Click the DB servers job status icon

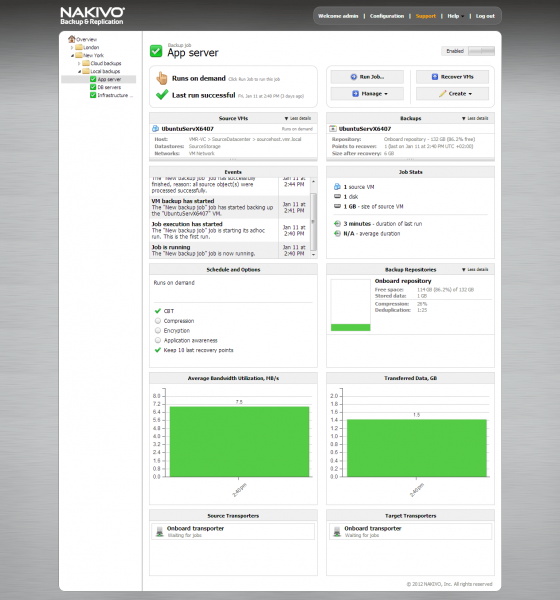[x=93, y=87]
